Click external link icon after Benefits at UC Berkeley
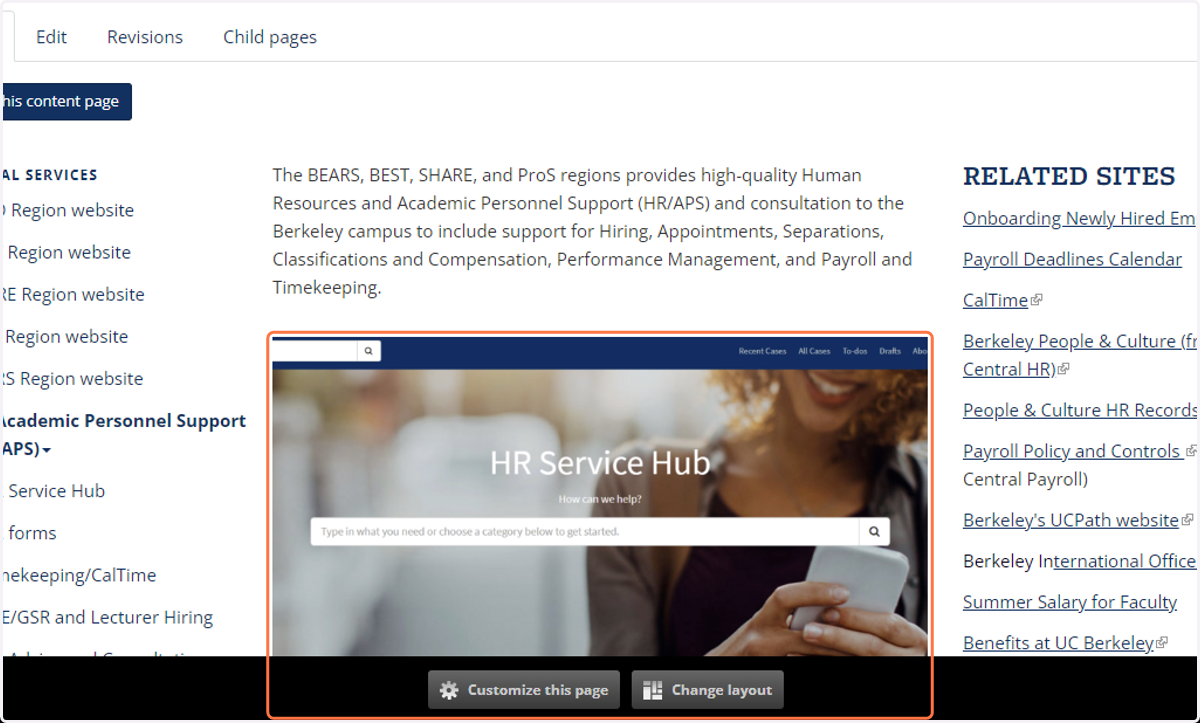This screenshot has width=1200, height=723. click(x=1162, y=643)
